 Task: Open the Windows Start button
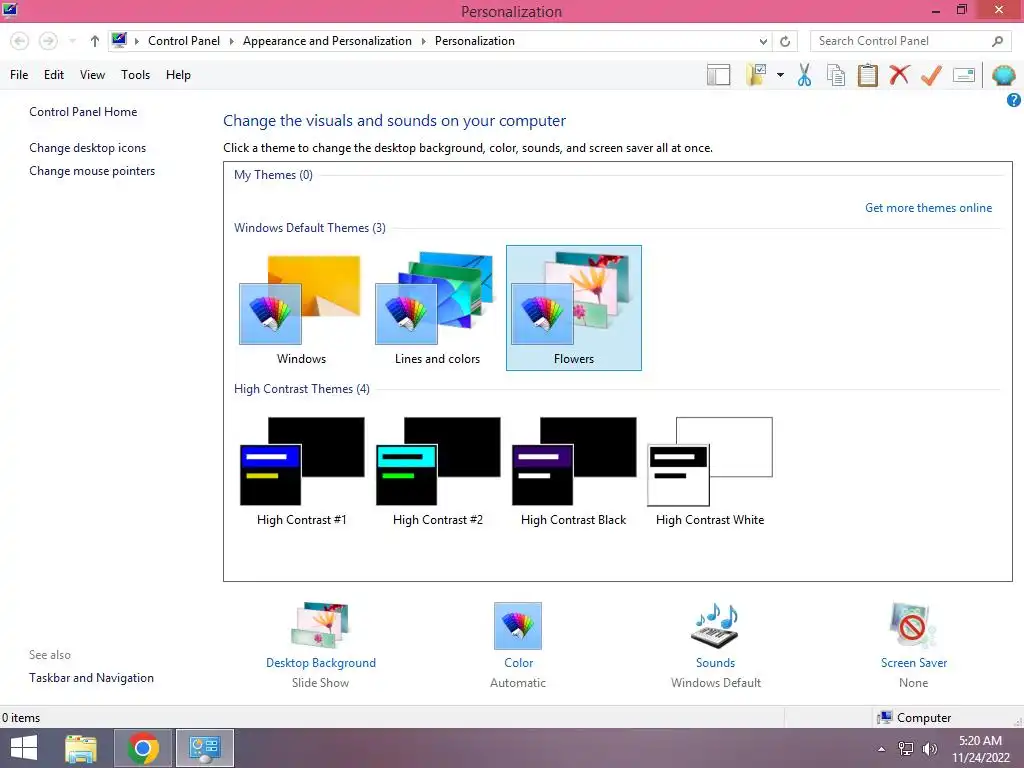[24, 748]
